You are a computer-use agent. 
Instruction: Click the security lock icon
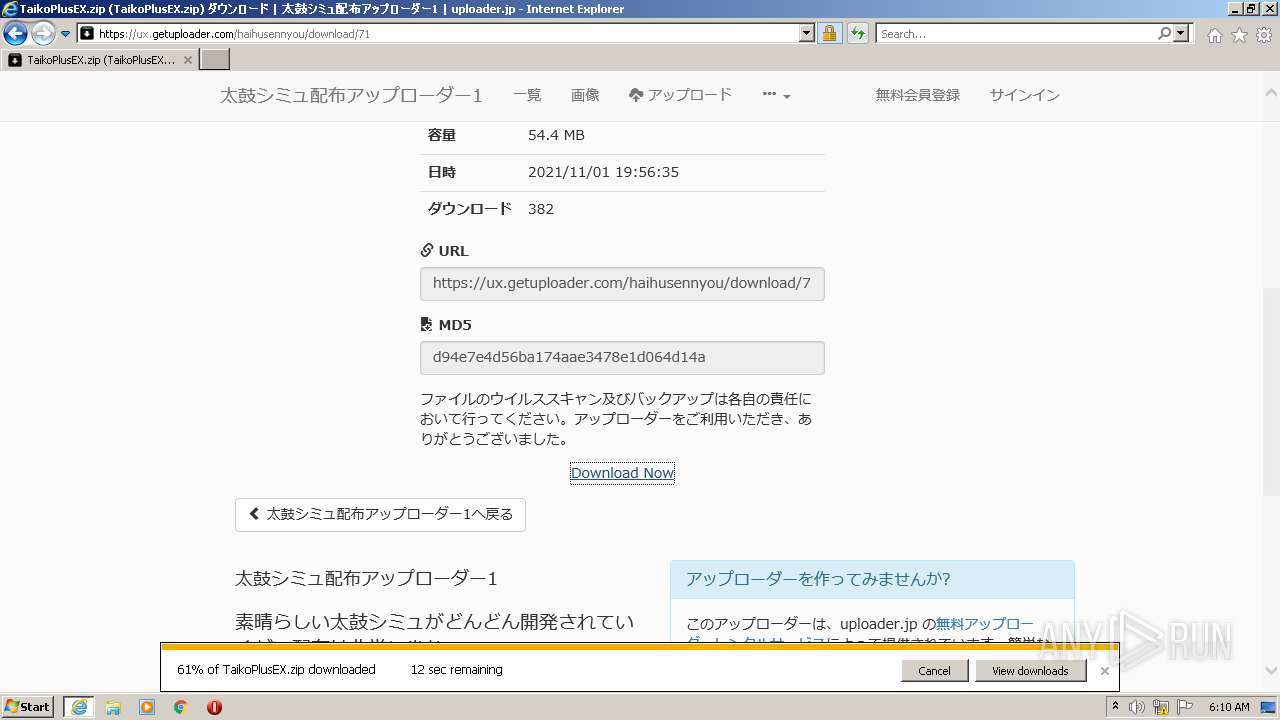pyautogui.click(x=829, y=34)
